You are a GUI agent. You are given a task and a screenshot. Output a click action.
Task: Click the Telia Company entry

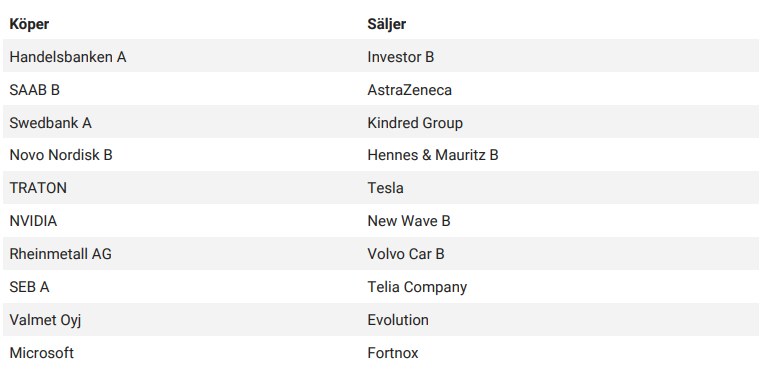coord(417,287)
